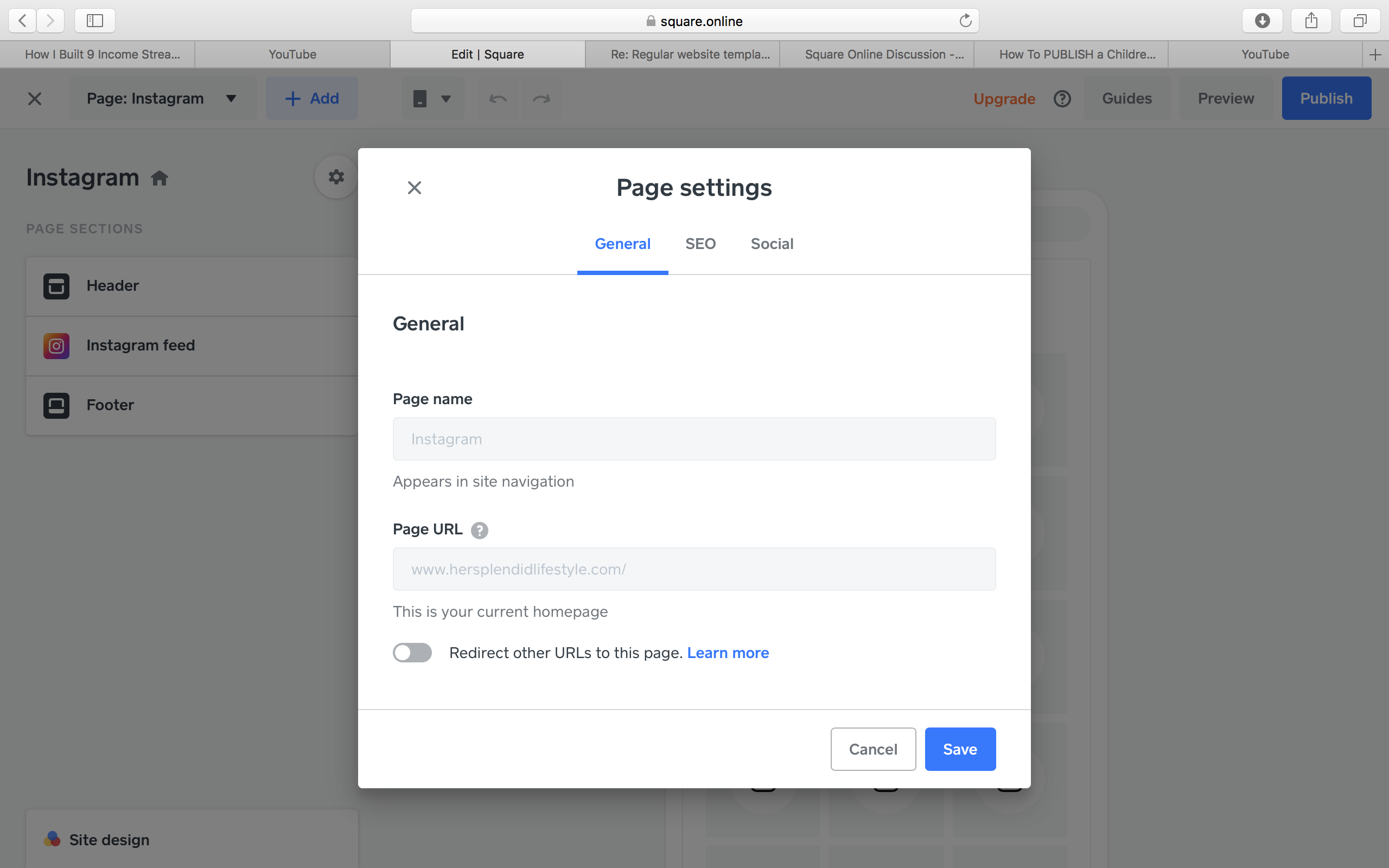Image resolution: width=1389 pixels, height=868 pixels.
Task: Click the Preview button
Action: click(1226, 99)
